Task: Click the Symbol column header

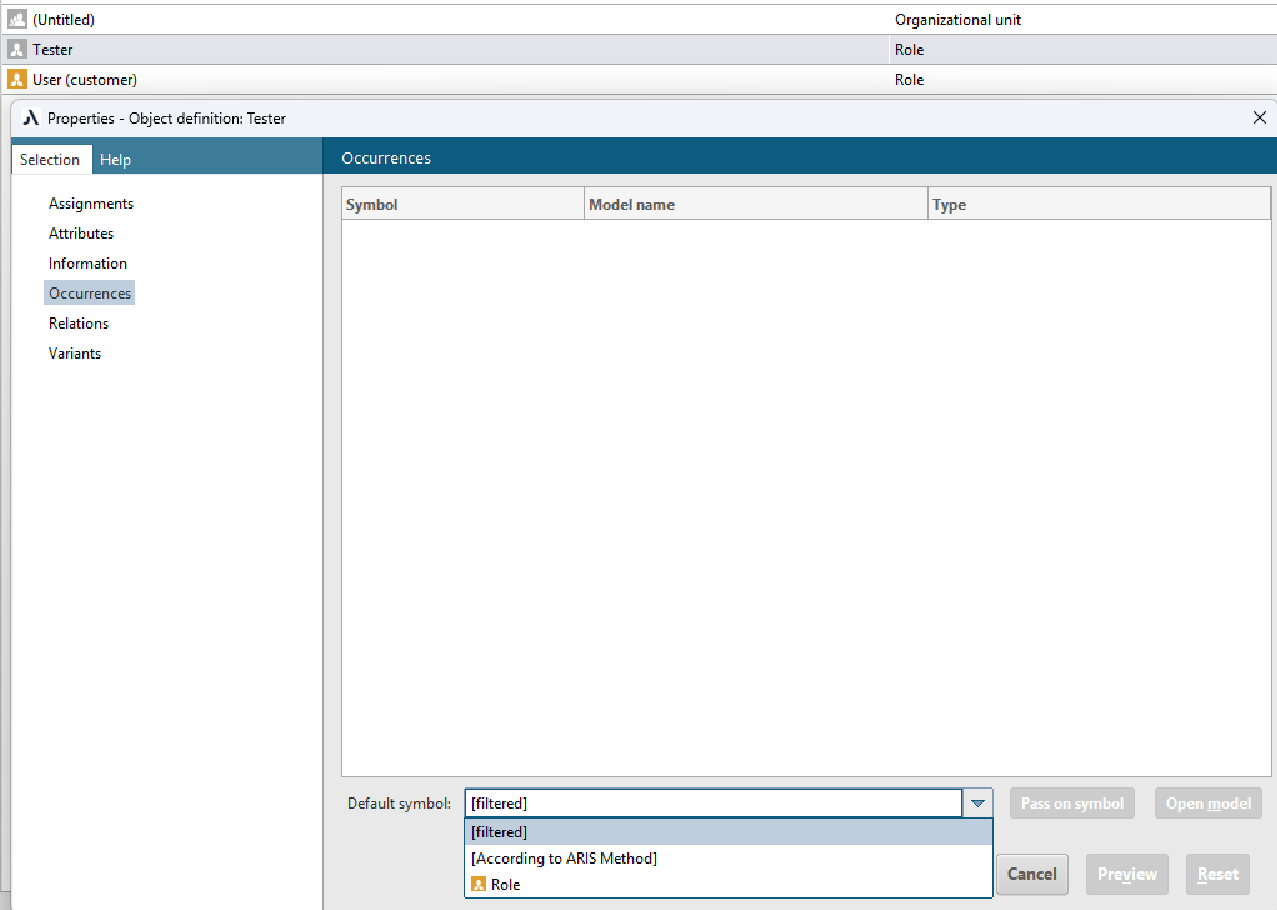Action: pyautogui.click(x=372, y=205)
